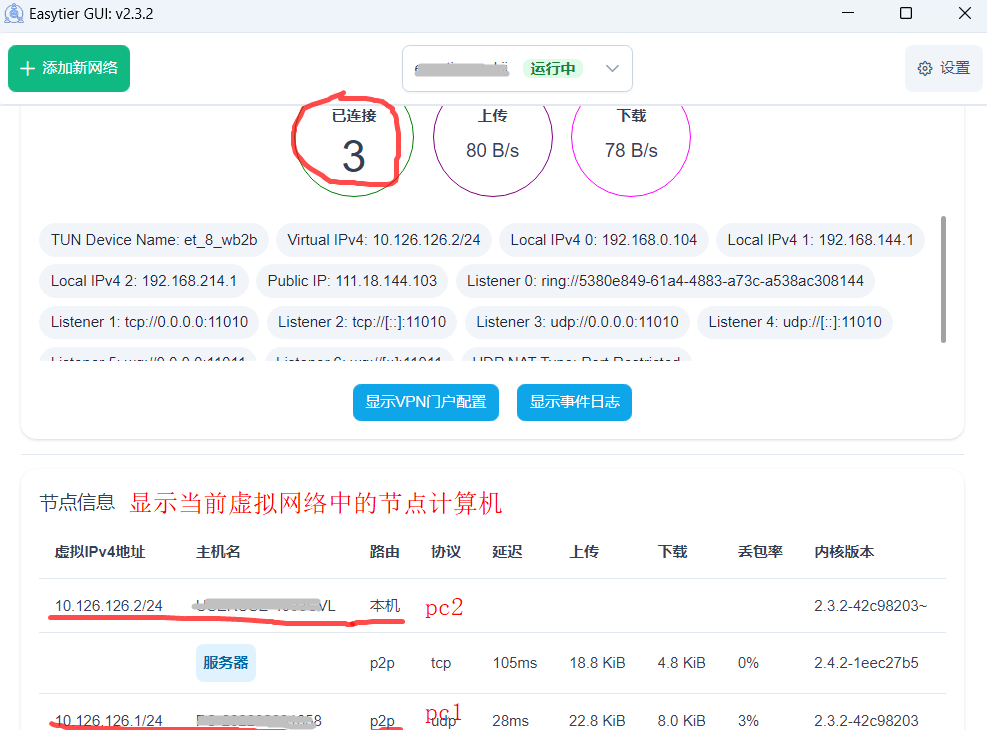Click 28ms latency cell

click(510, 721)
